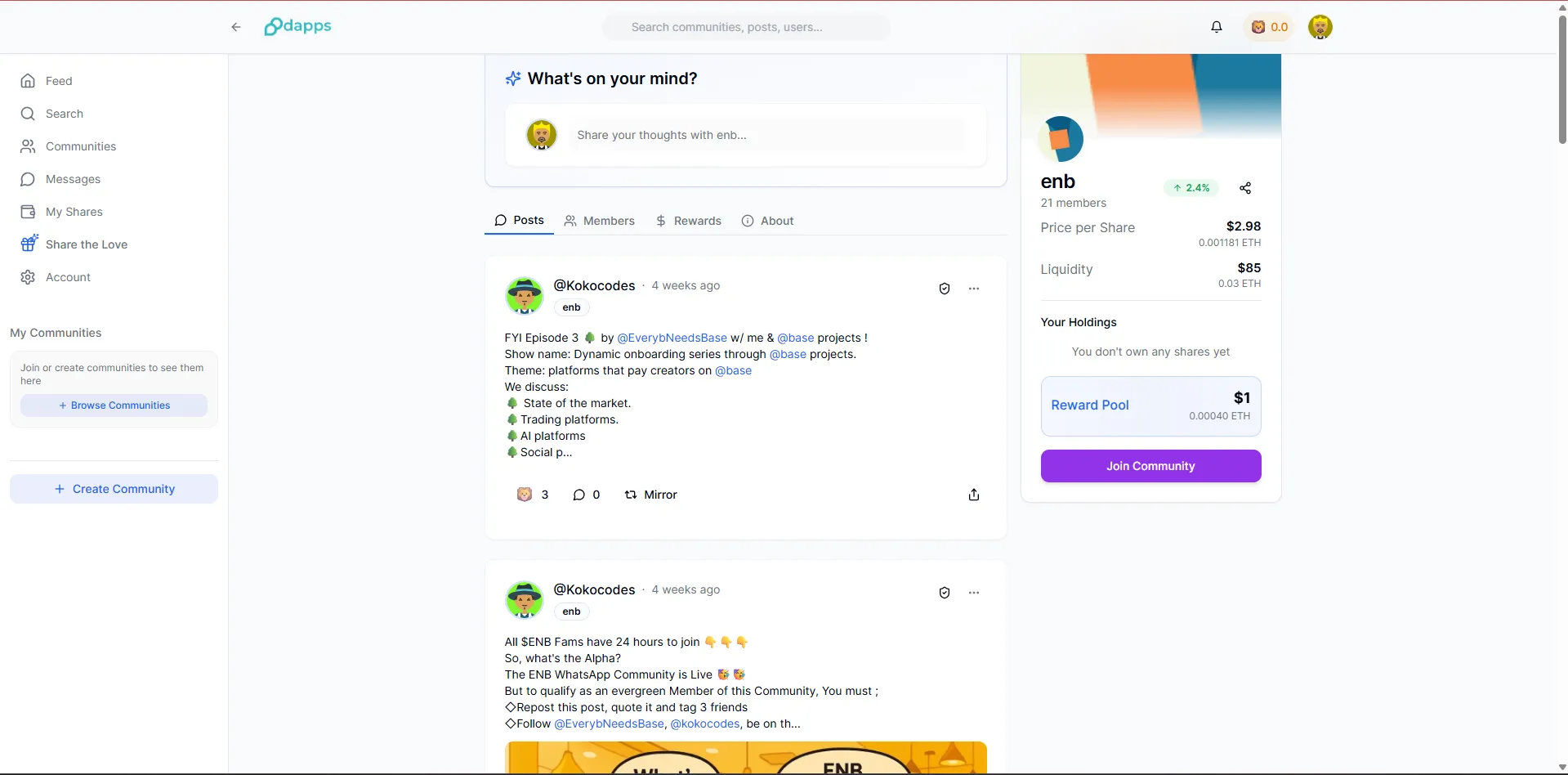Open the user profile avatar in header
This screenshot has width=1568, height=775.
pos(1320,27)
